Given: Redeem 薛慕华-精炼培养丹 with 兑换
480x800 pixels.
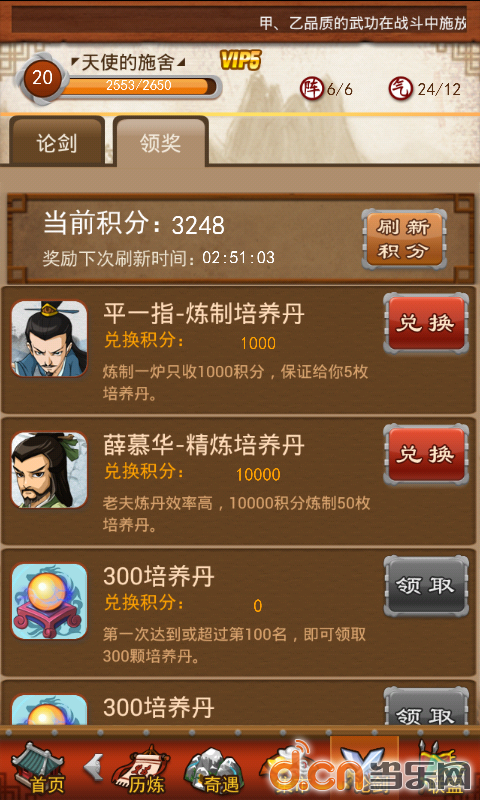Looking at the screenshot, I should [426, 455].
